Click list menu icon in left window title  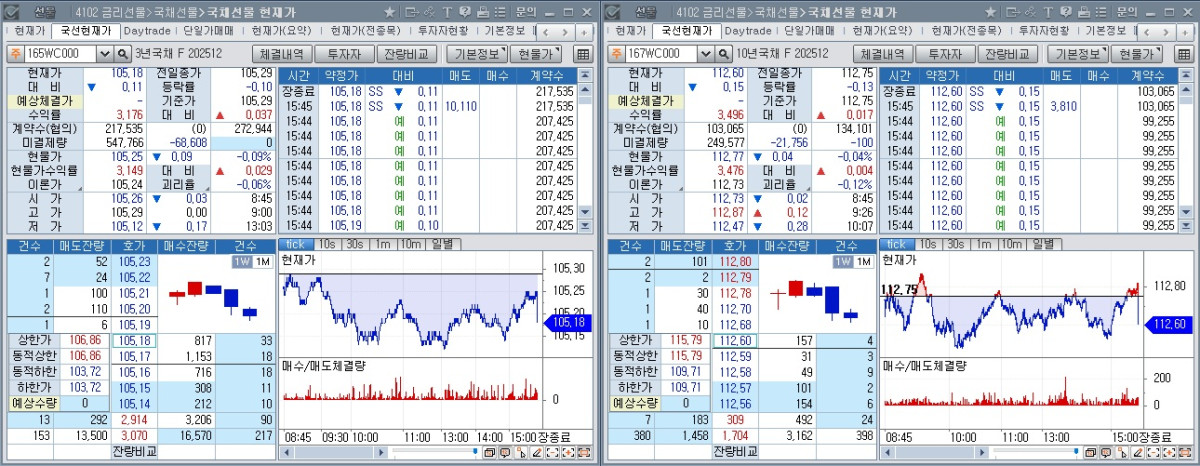point(500,12)
